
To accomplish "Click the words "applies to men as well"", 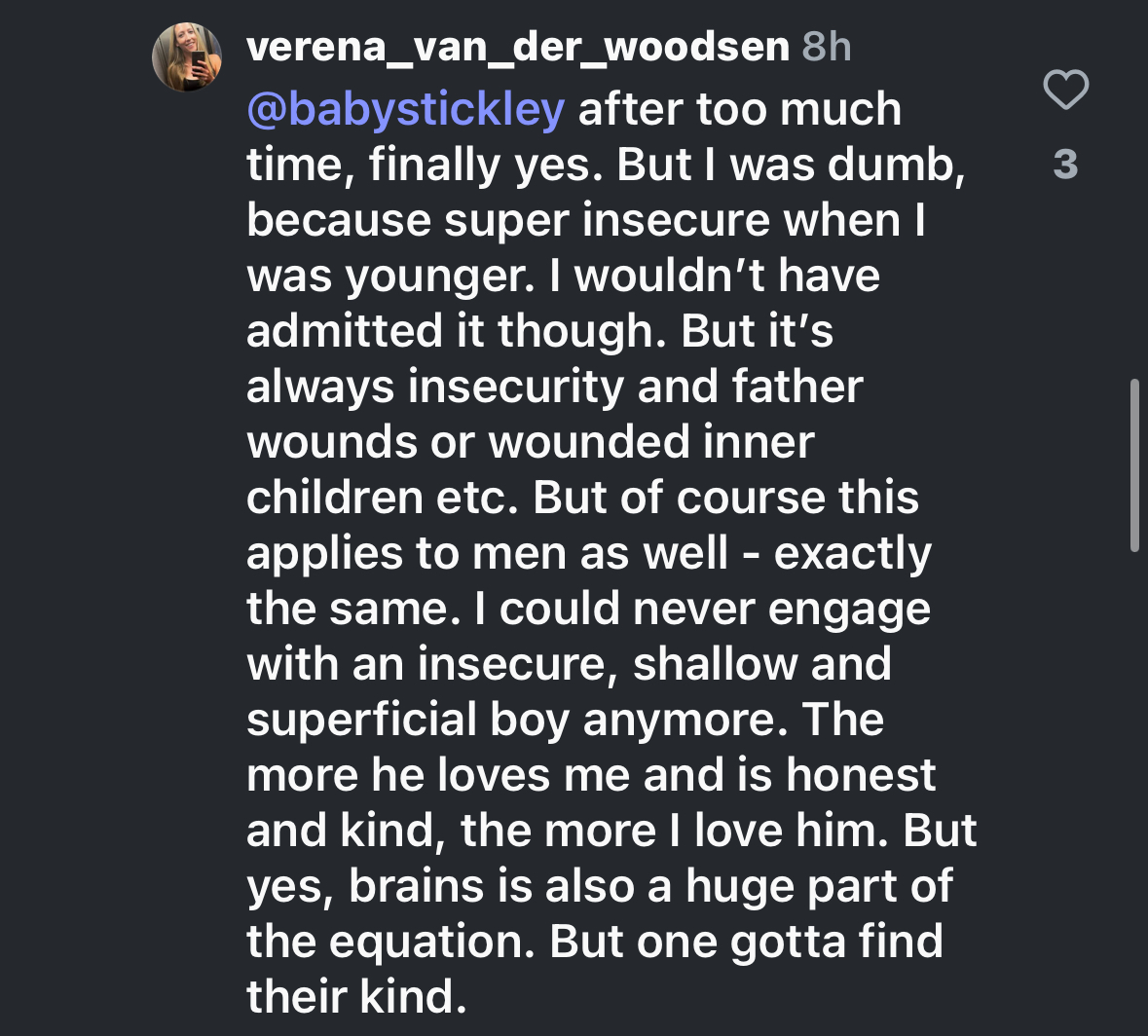I will pyautogui.click(x=487, y=553).
